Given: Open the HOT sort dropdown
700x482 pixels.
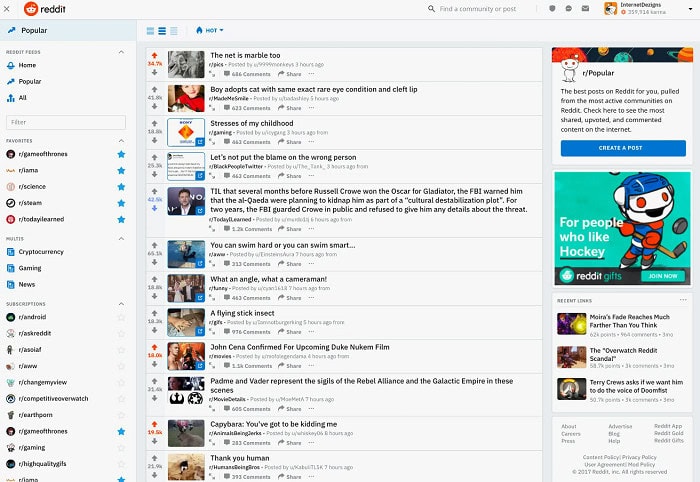Looking at the screenshot, I should point(209,30).
